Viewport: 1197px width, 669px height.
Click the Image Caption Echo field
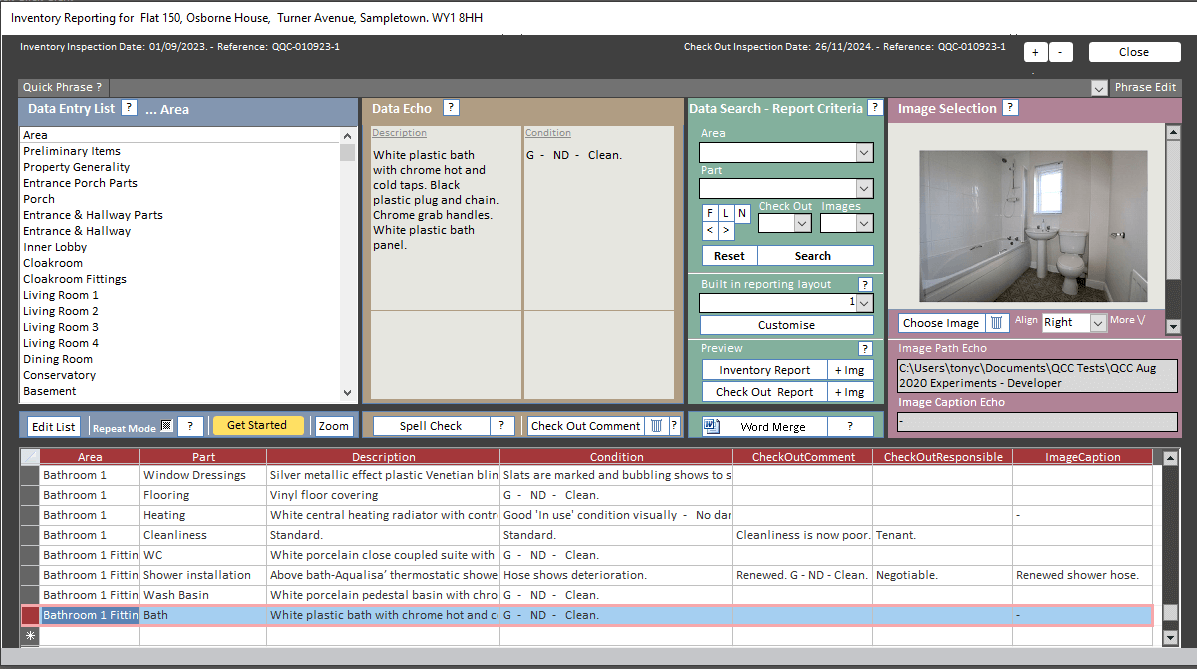[x=1037, y=422]
